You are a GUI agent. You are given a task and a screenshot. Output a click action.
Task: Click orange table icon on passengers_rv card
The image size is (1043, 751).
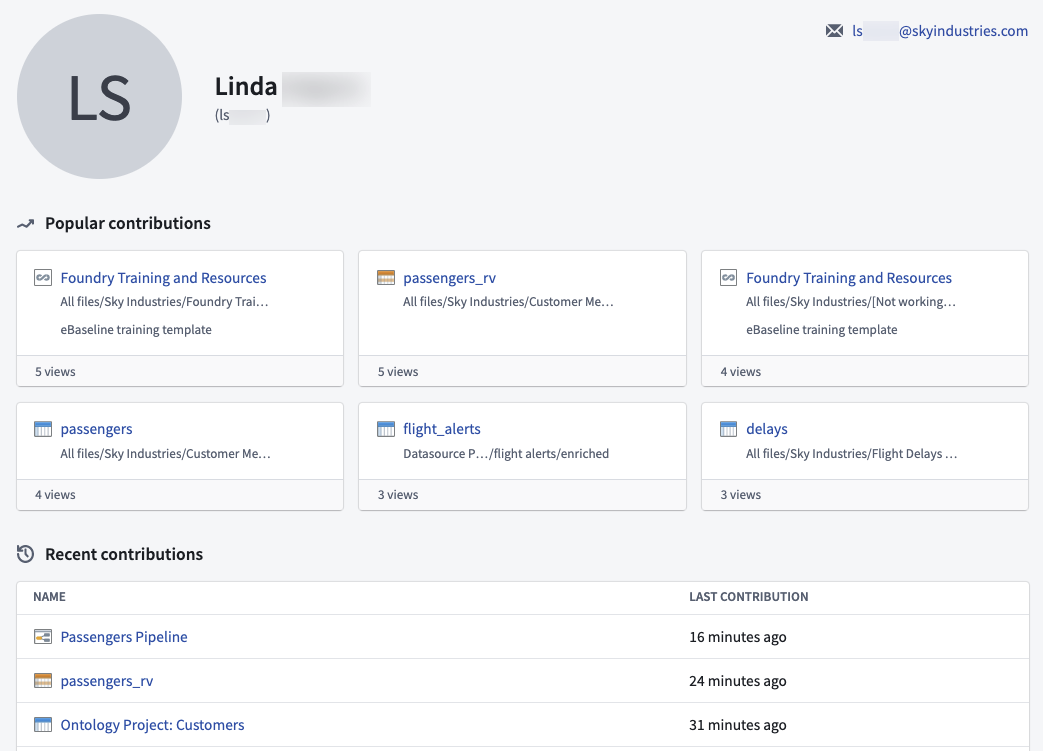pyautogui.click(x=386, y=277)
